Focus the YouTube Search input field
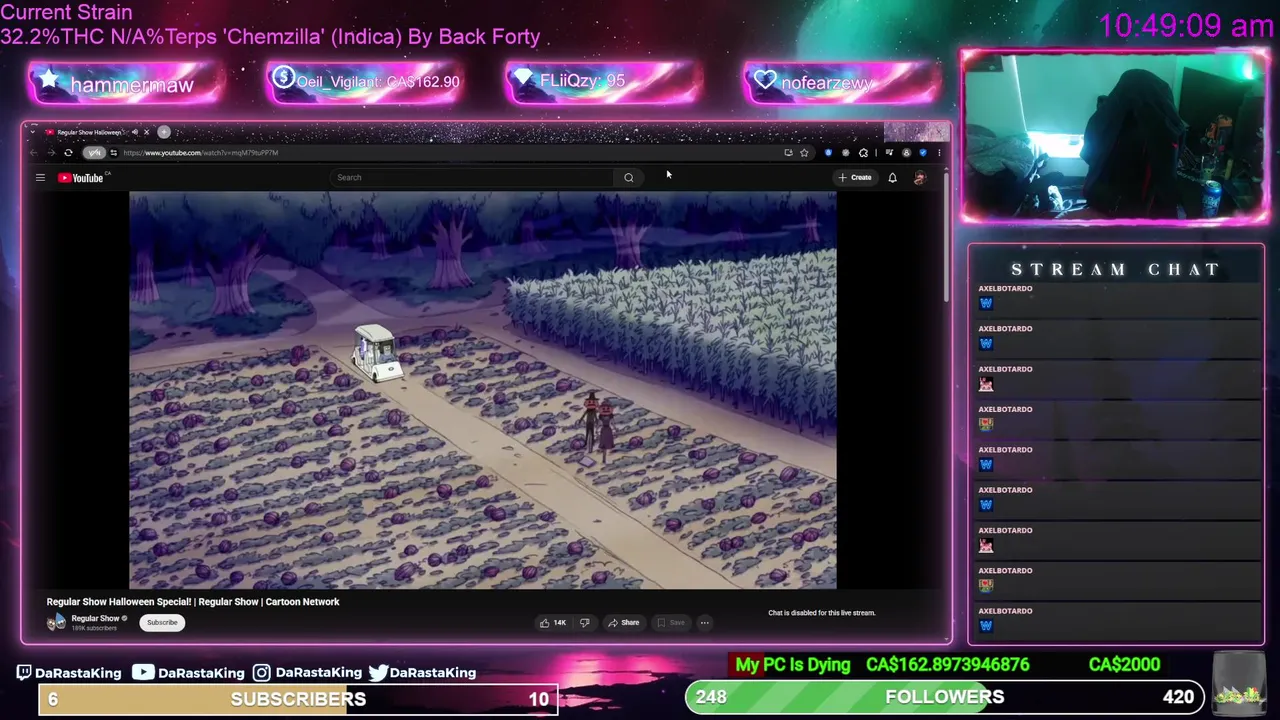 tap(472, 178)
